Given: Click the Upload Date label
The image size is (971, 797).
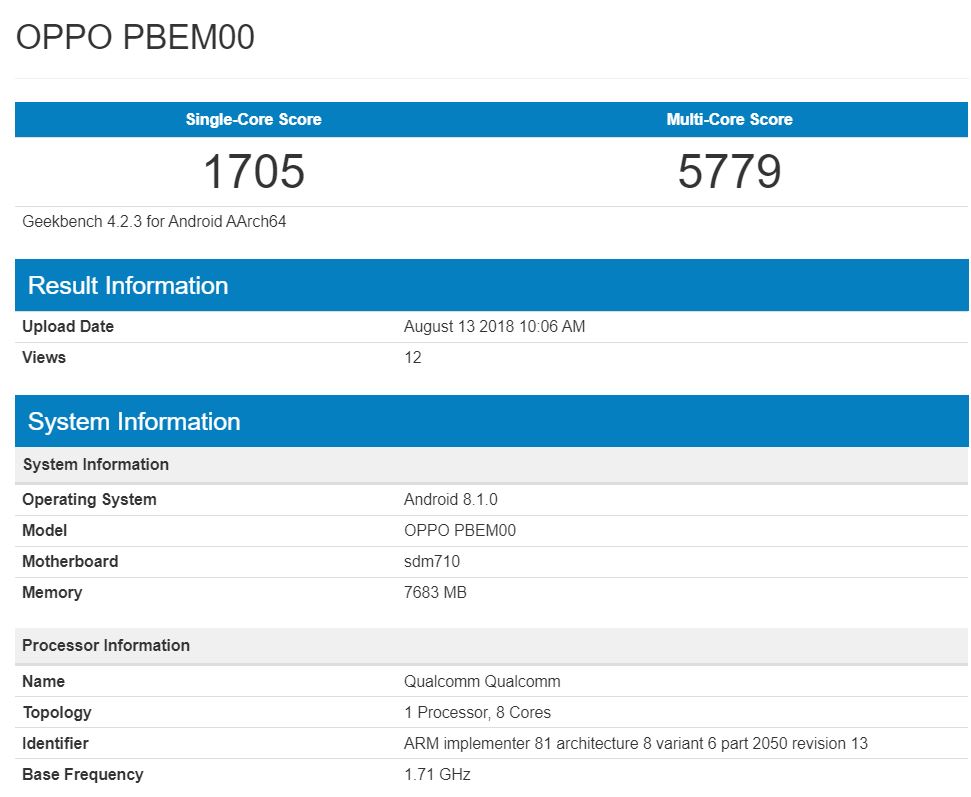Looking at the screenshot, I should [68, 326].
